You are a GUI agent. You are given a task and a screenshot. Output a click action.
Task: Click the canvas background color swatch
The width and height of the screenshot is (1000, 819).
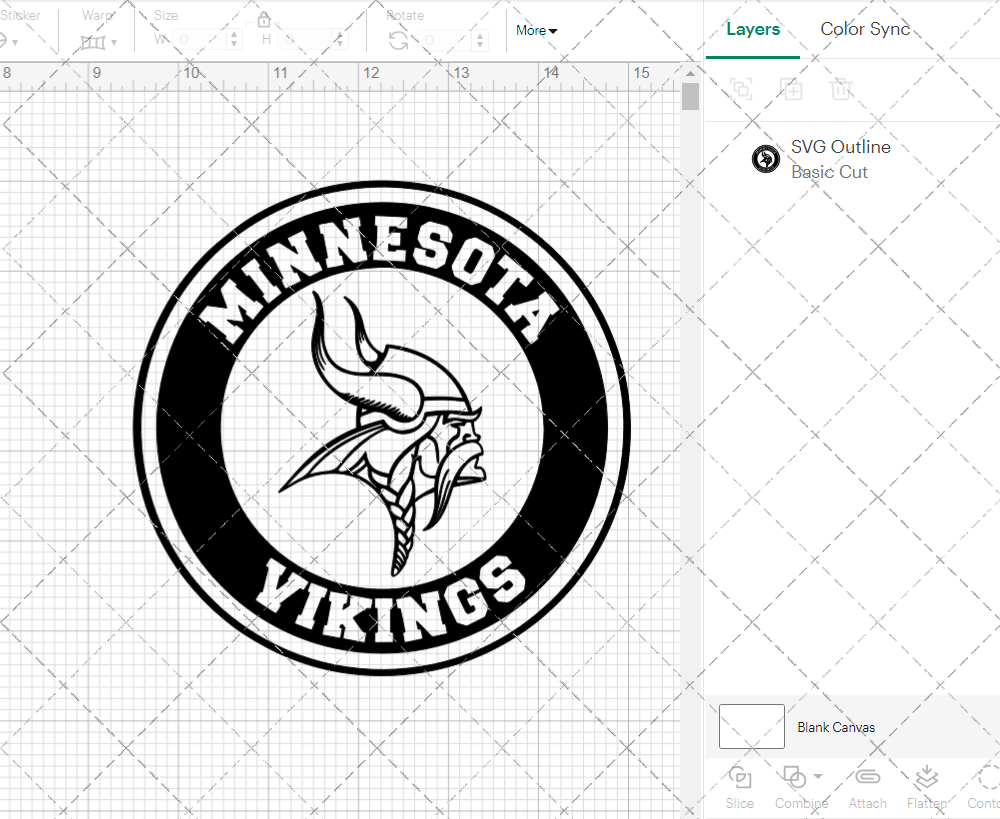pos(750,727)
